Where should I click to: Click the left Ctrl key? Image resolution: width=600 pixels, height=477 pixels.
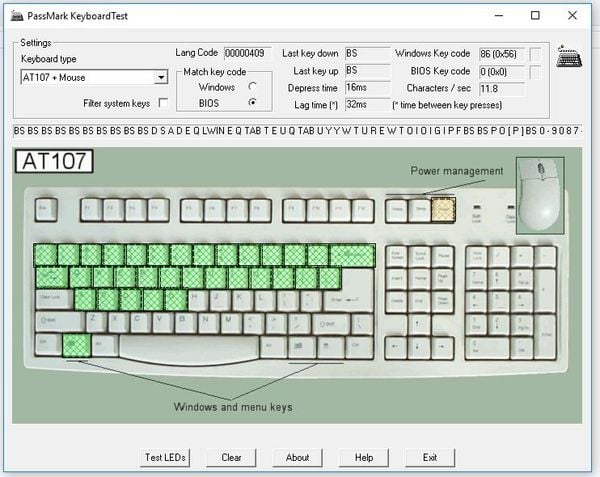(48, 345)
